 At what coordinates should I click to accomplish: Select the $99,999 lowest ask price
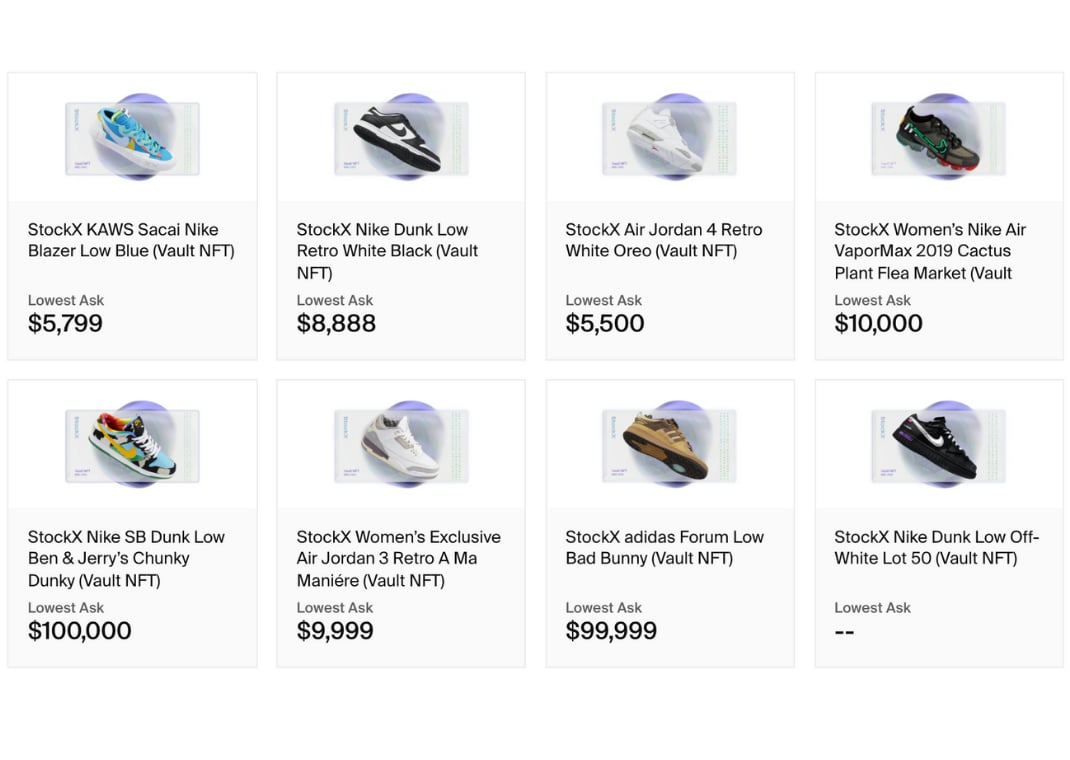click(x=611, y=630)
